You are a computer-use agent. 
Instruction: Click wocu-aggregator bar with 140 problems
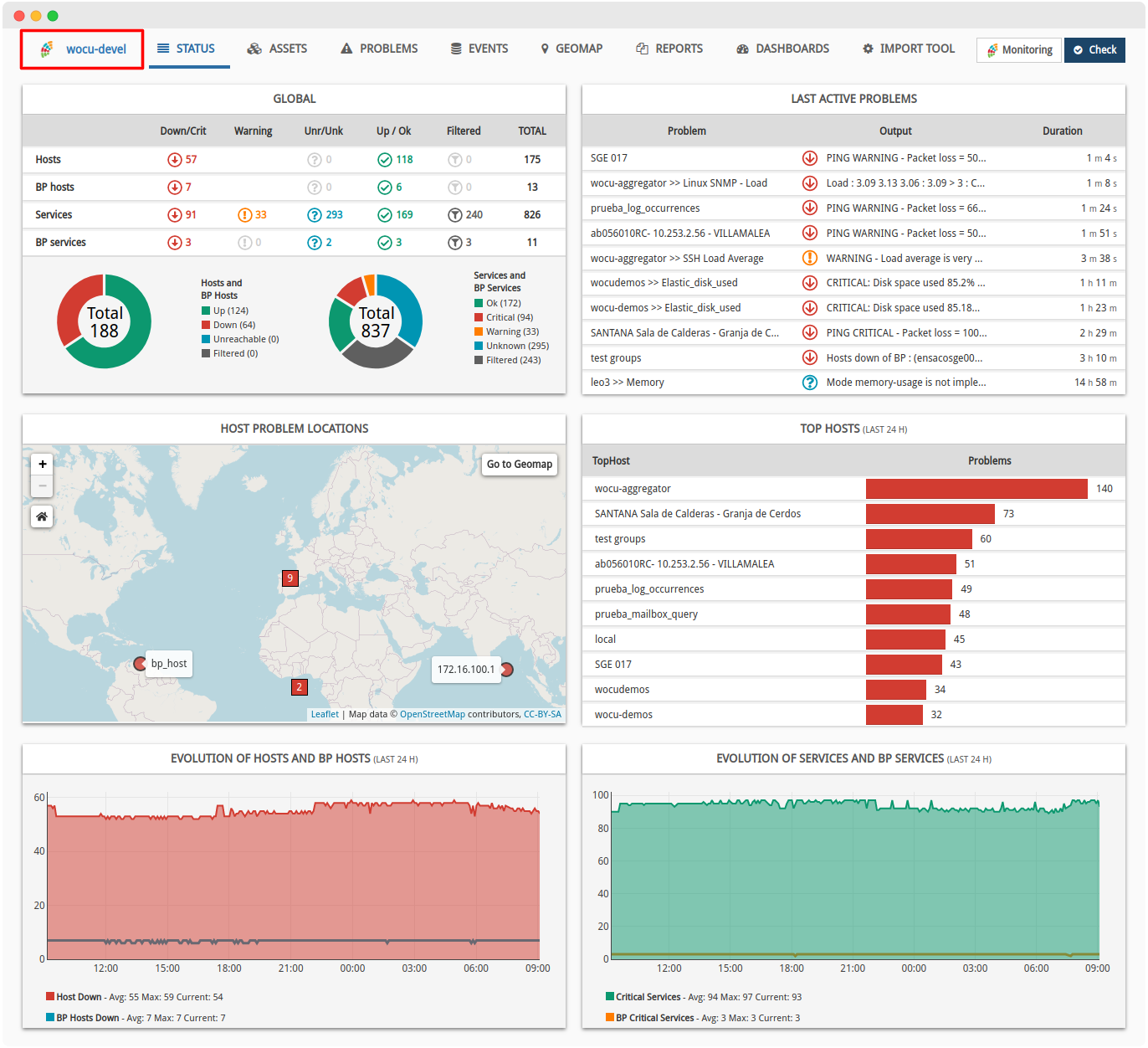[976, 488]
